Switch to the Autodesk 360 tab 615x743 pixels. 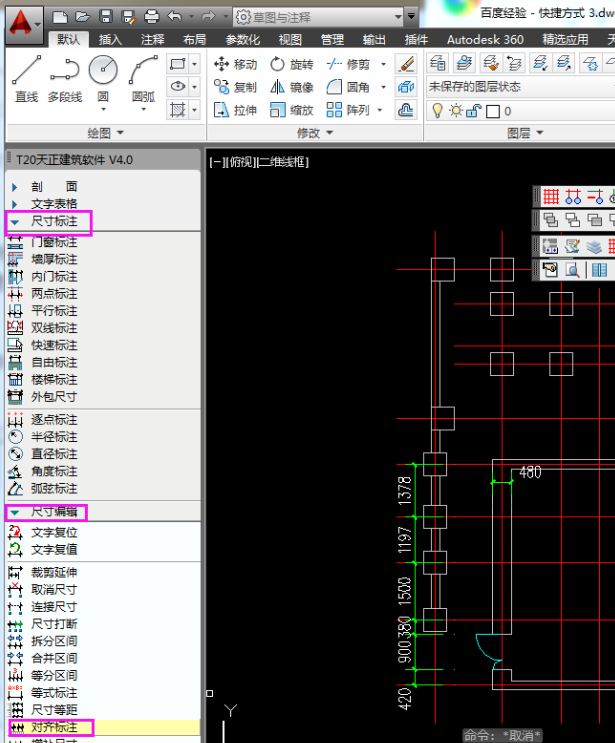pyautogui.click(x=485, y=40)
